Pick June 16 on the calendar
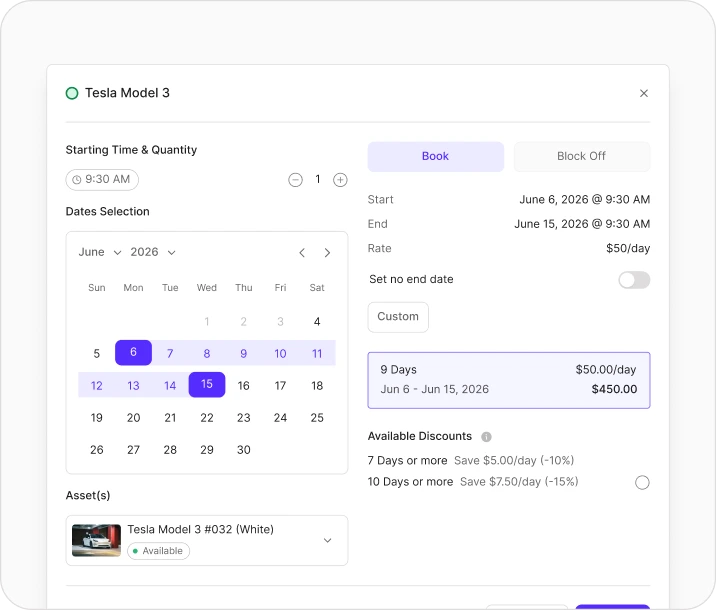 pyautogui.click(x=243, y=386)
